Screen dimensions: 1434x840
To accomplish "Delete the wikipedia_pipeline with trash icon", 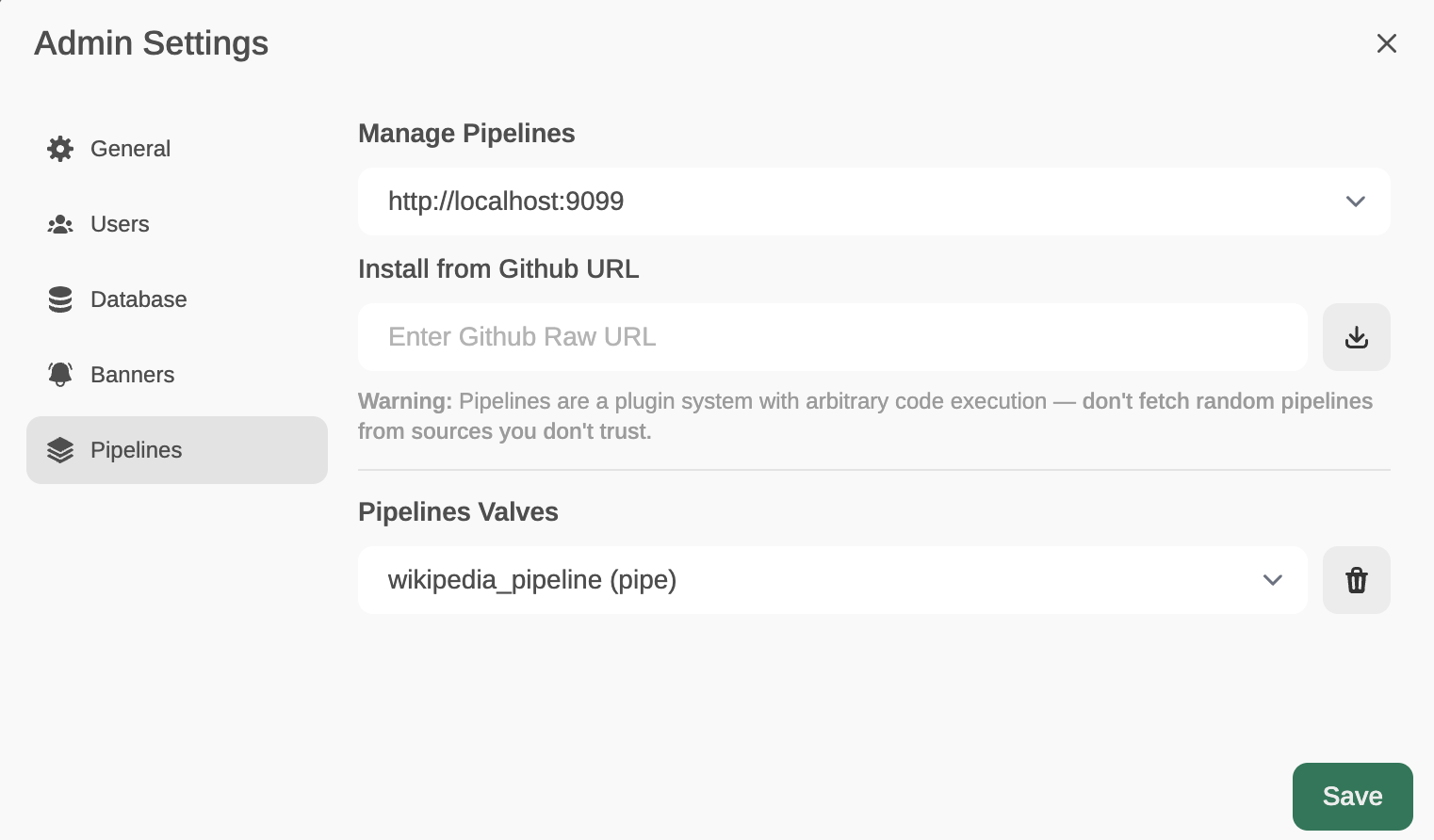I will tap(1357, 580).
